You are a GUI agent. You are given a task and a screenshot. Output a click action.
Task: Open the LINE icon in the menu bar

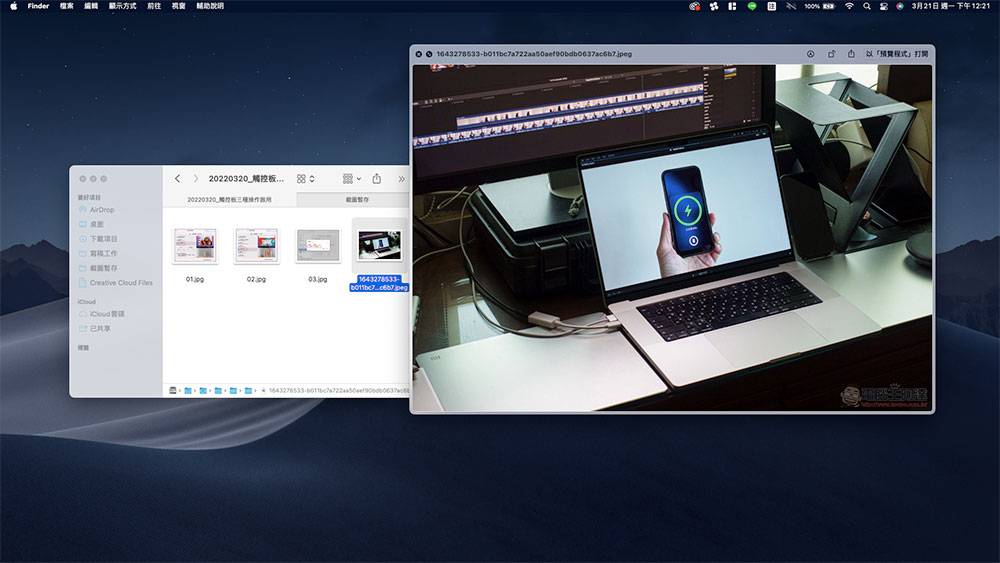(752, 6)
